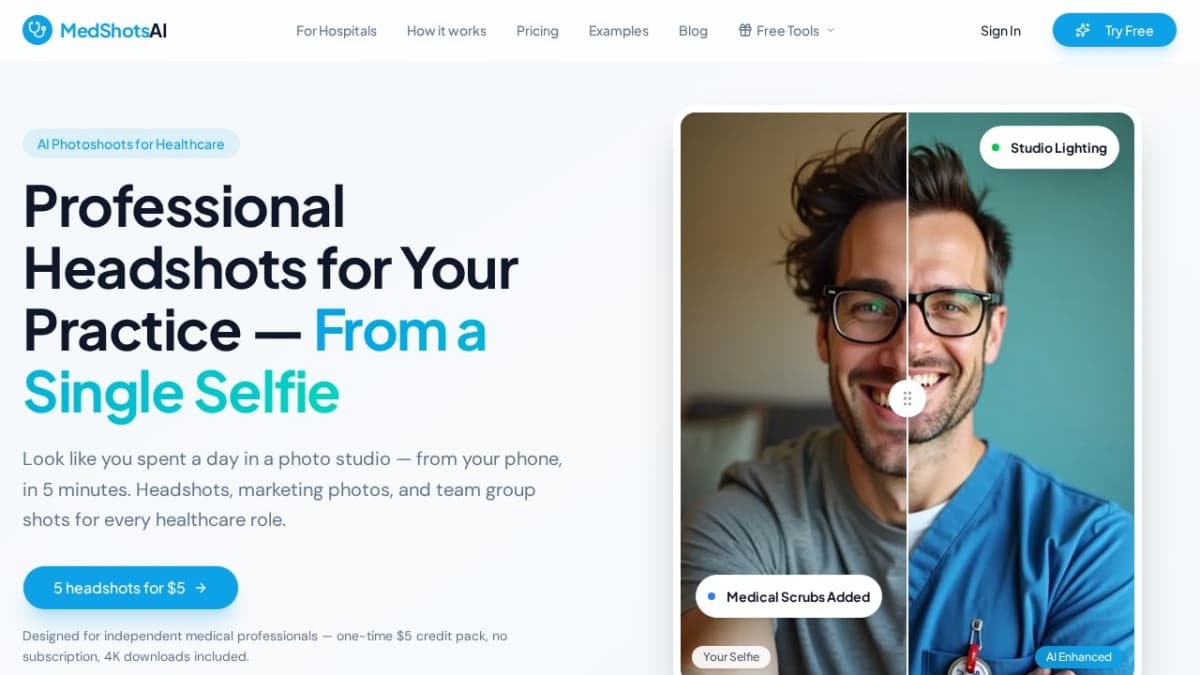The image size is (1200, 675).
Task: Go to the Pricing page
Action: 537,30
